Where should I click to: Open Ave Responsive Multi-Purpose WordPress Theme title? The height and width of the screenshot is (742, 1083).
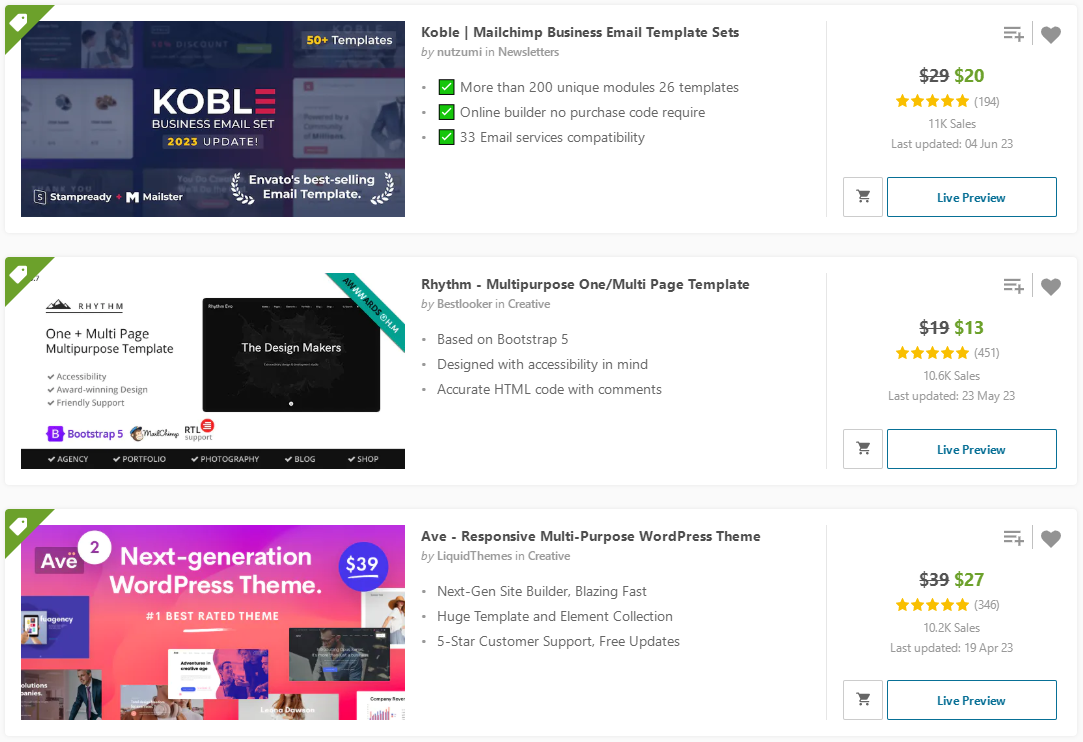point(591,537)
